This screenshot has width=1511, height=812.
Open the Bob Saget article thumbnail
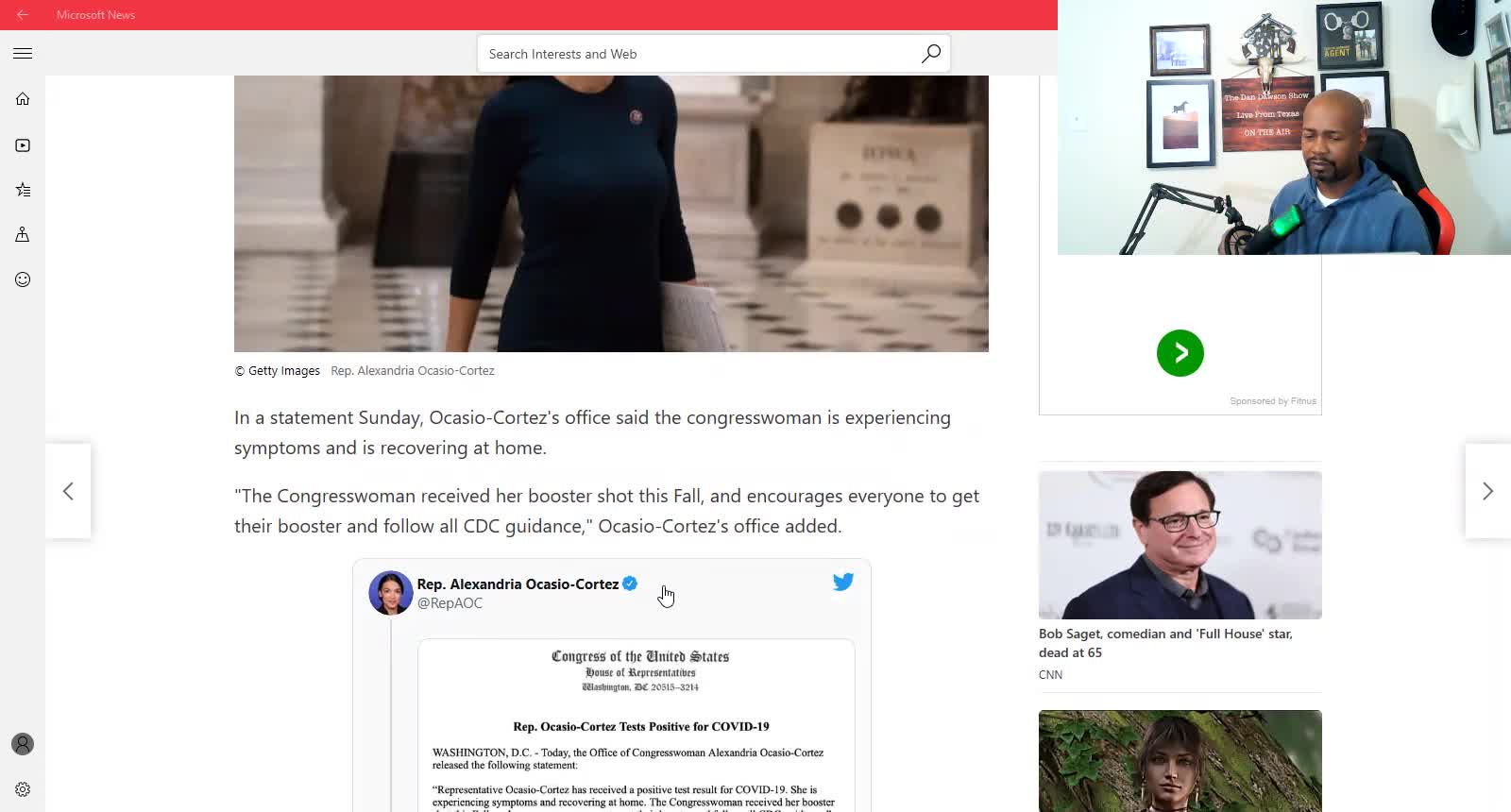pos(1180,545)
